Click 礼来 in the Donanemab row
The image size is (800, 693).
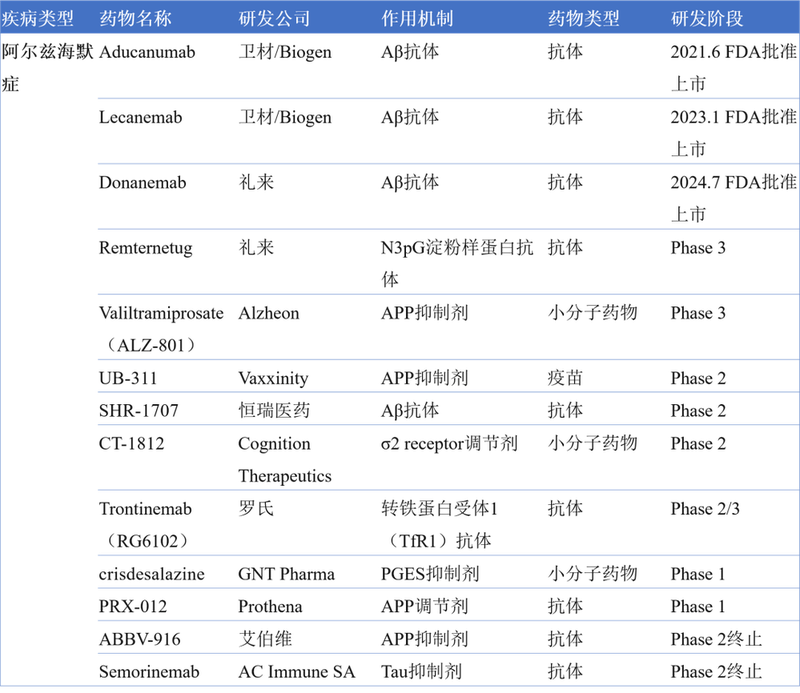(256, 182)
